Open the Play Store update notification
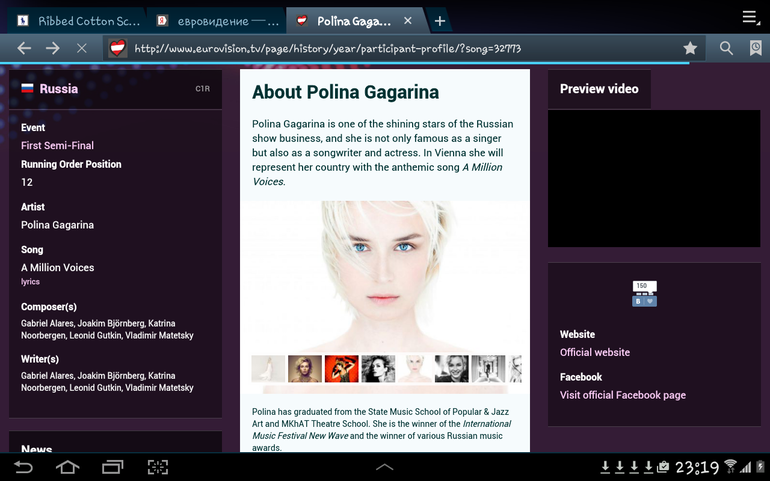 coord(662,466)
